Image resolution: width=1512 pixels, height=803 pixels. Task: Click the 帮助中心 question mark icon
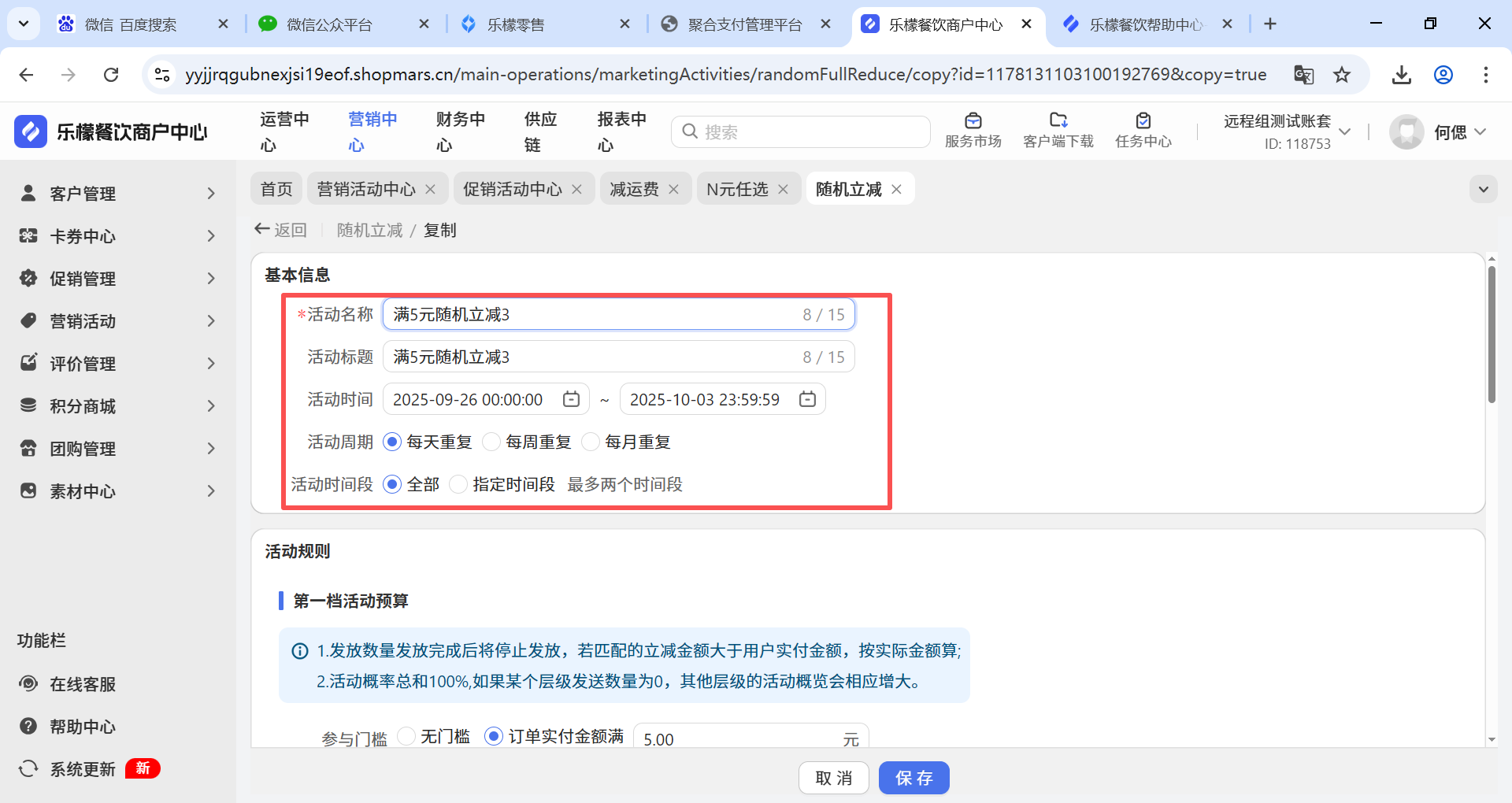pos(28,726)
